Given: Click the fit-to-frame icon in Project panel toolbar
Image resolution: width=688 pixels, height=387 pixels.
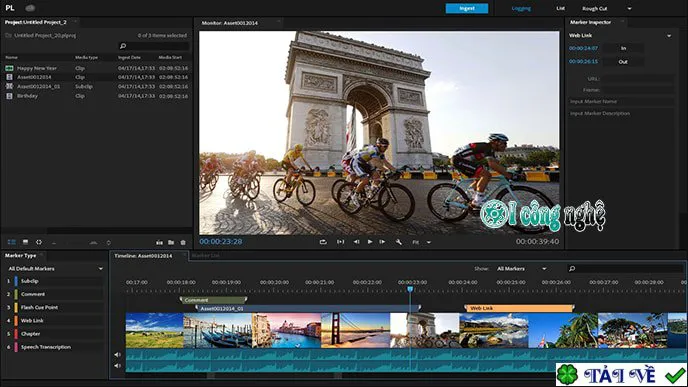Looking at the screenshot, I should pos(39,242).
